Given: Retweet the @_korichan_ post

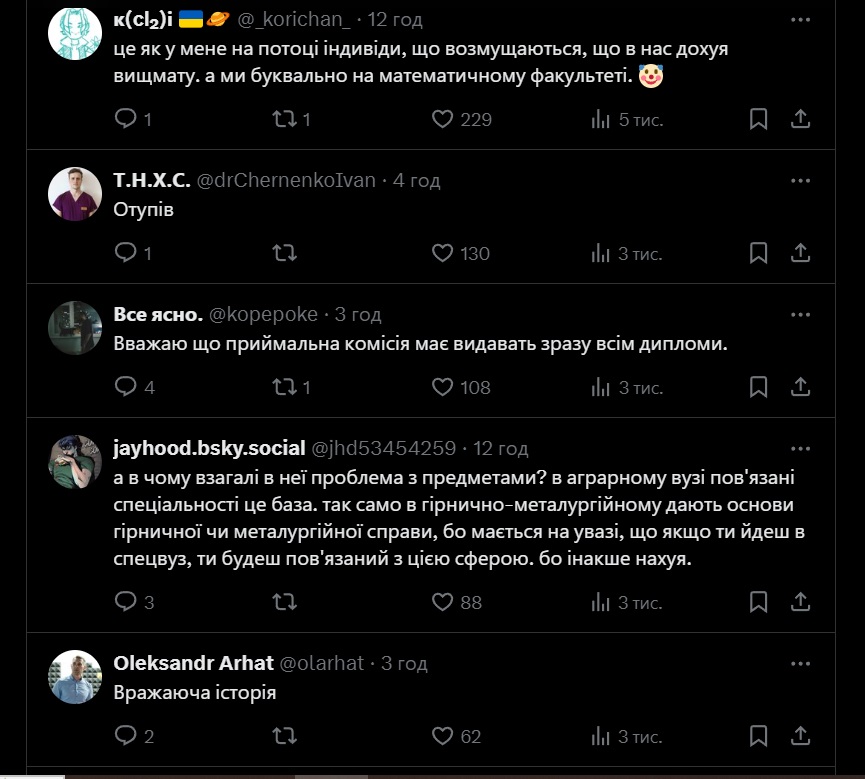Looking at the screenshot, I should [x=285, y=119].
